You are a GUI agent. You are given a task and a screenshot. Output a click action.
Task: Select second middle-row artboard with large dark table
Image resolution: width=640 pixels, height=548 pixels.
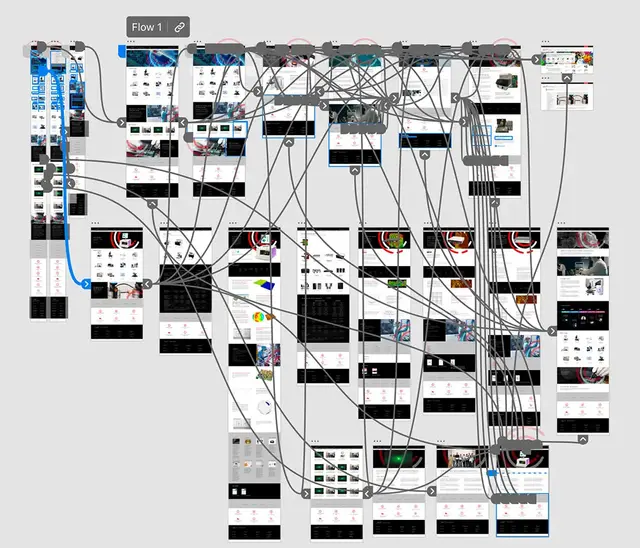click(x=185, y=291)
